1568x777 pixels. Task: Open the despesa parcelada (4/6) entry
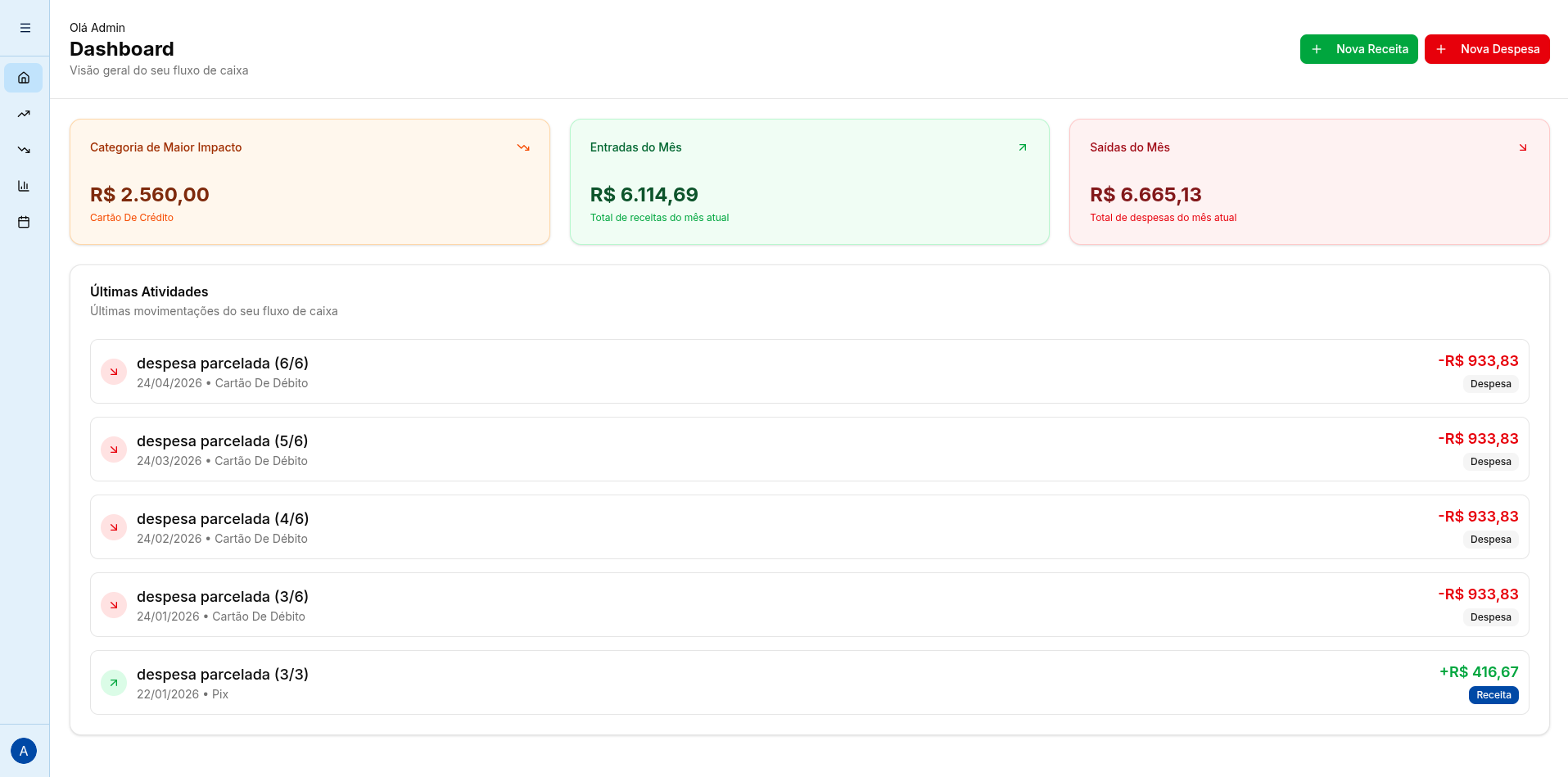[809, 527]
